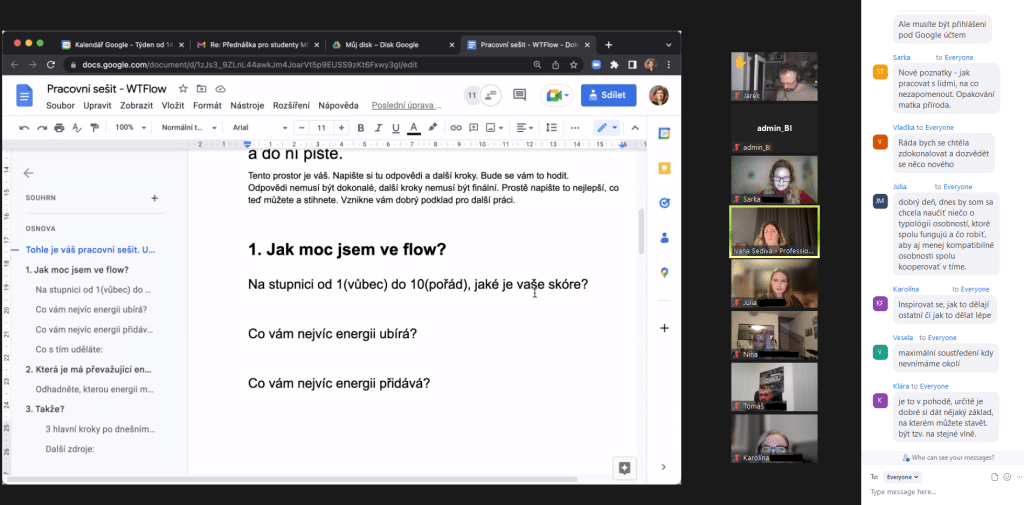Switch to the Kalendář Google browser tab
1024x505 pixels.
click(121, 45)
